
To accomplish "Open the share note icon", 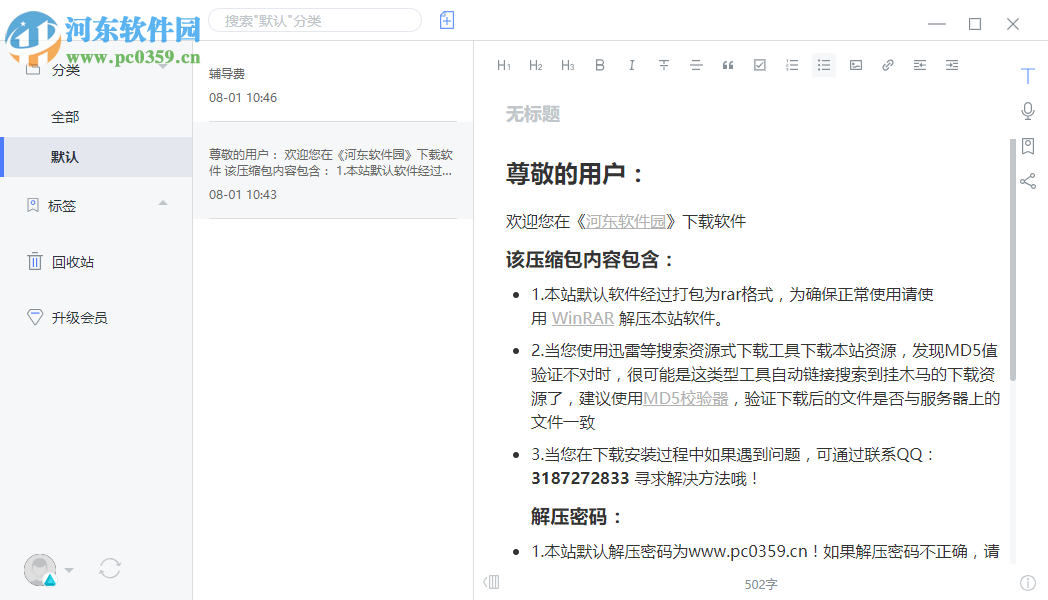I will (x=1028, y=180).
